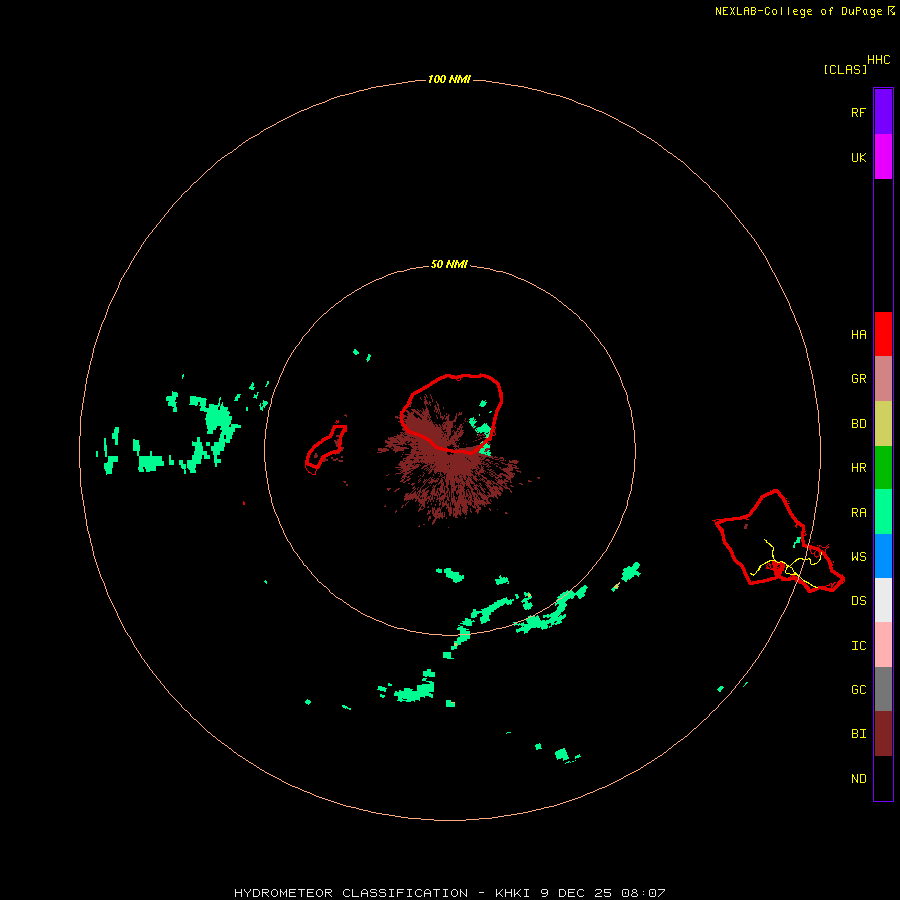This screenshot has height=900, width=900.
Task: Click the ND black legend swatch
Action: point(883,778)
